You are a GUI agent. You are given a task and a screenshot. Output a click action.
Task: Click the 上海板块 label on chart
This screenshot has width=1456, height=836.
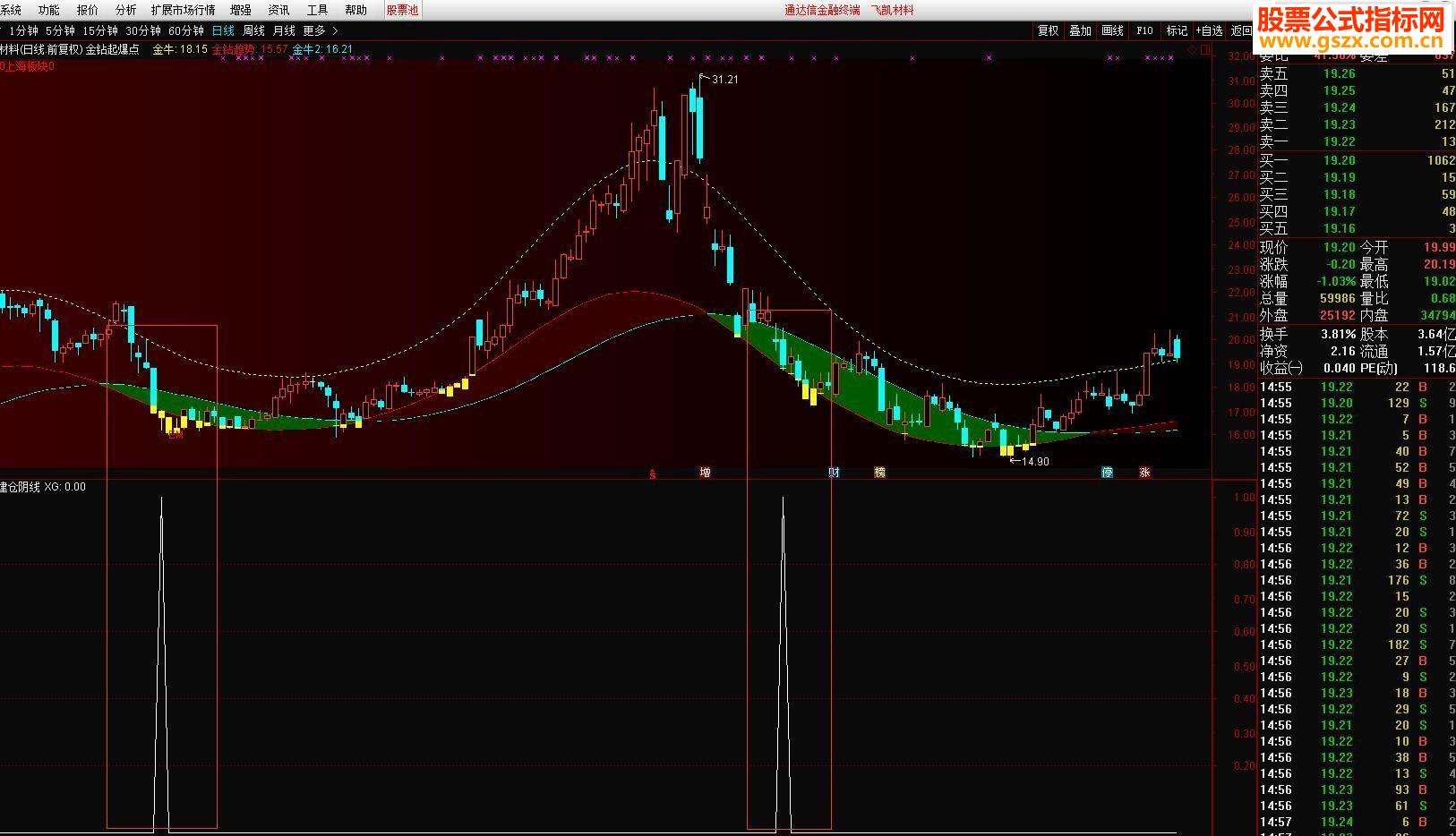tap(27, 66)
